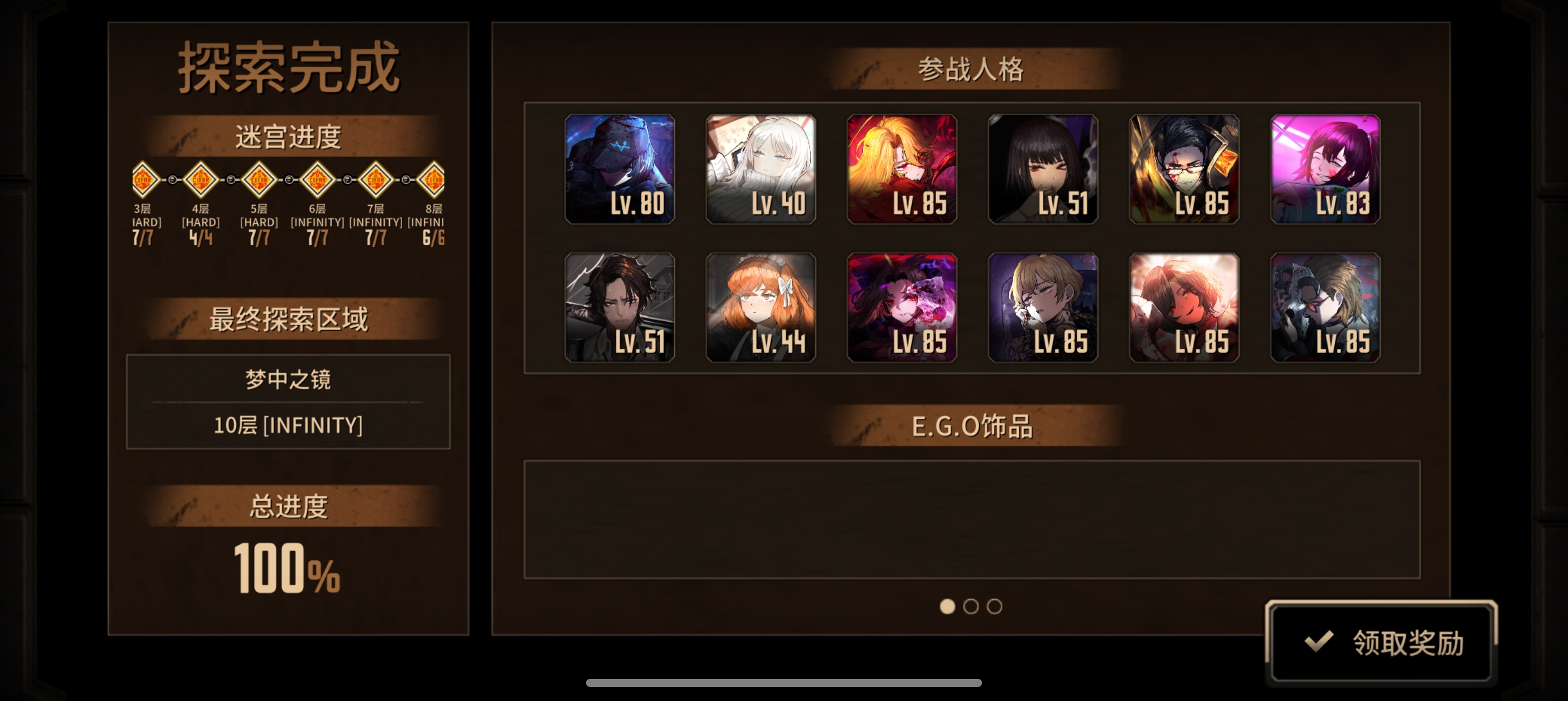Click the 梦中之镜 final area box
The height and width of the screenshot is (701, 1568).
pyautogui.click(x=288, y=401)
